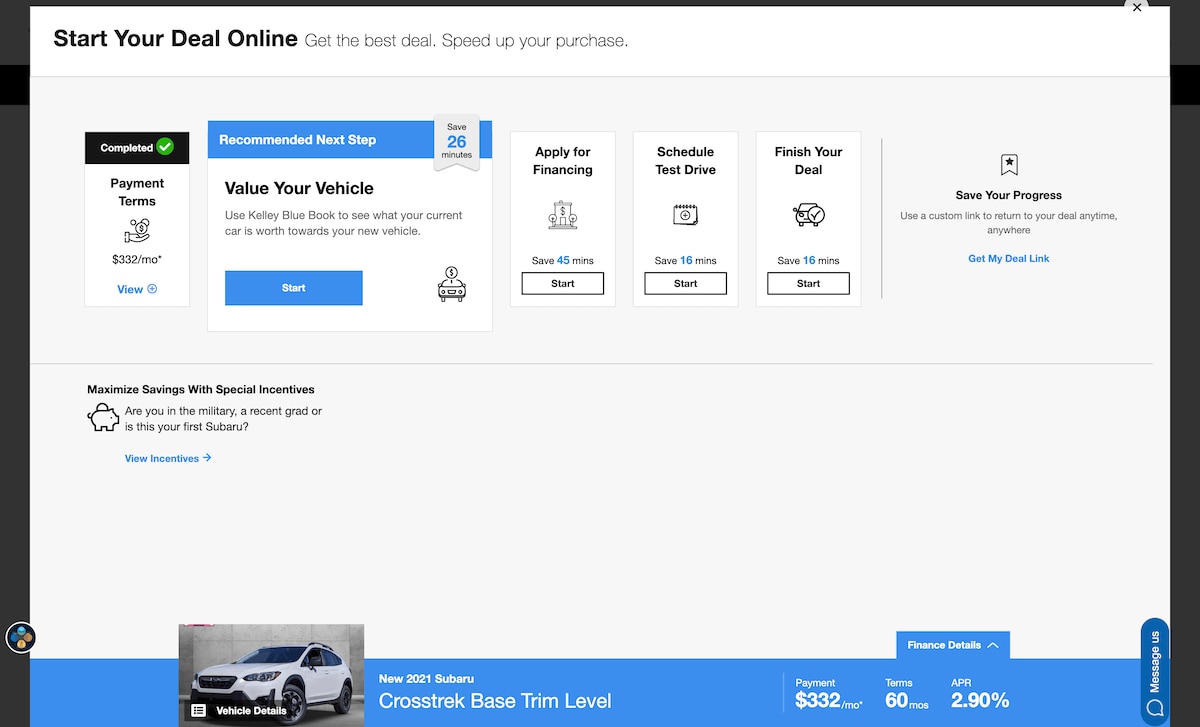The image size is (1200, 727).
Task: Click the arrow icon after View Incentives
Action: tap(207, 458)
